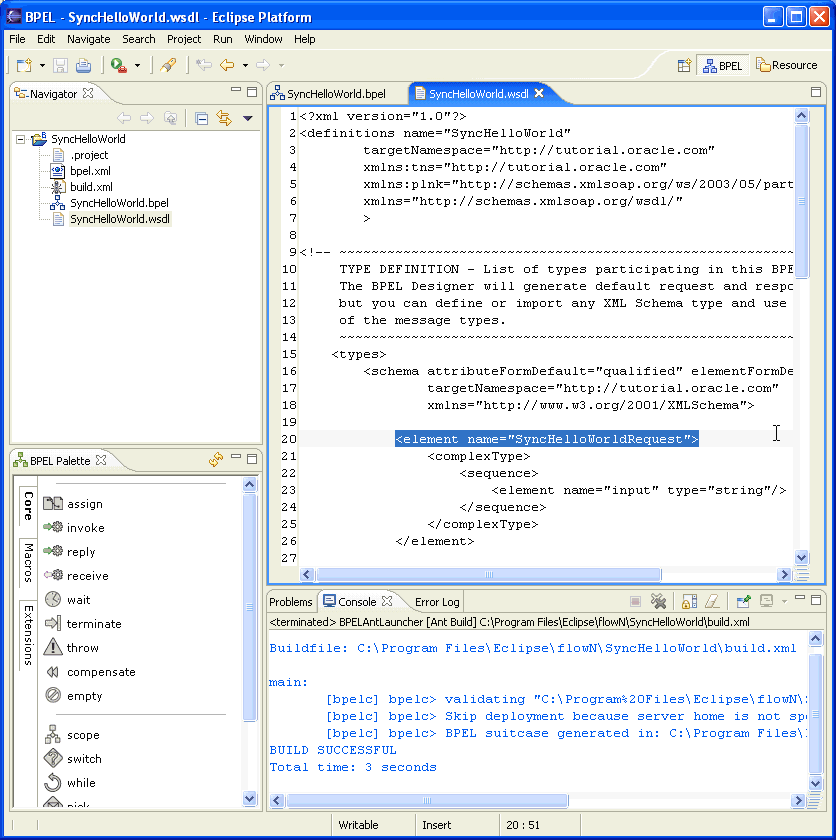Open the File menu
The width and height of the screenshot is (836, 840).
click(17, 39)
